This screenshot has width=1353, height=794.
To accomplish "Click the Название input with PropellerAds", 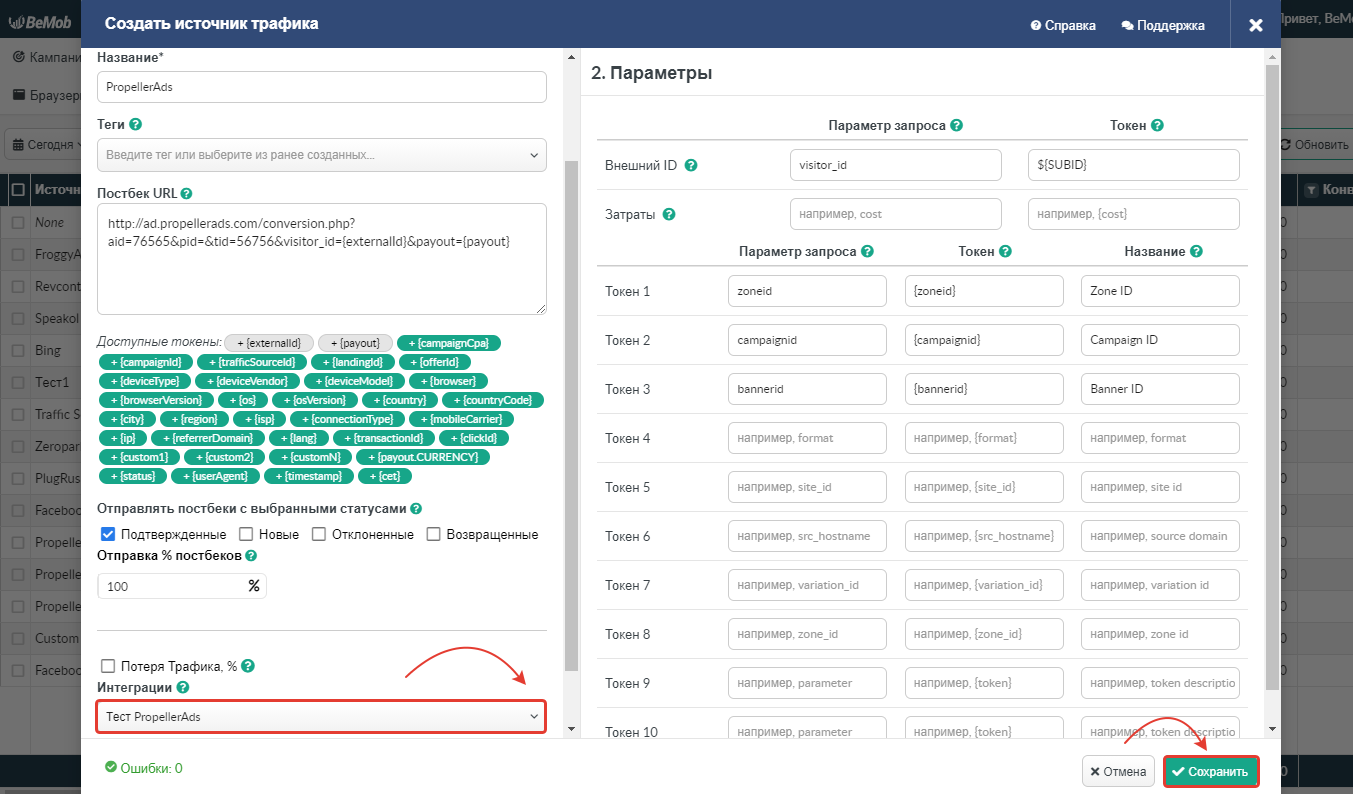I will tap(322, 87).
